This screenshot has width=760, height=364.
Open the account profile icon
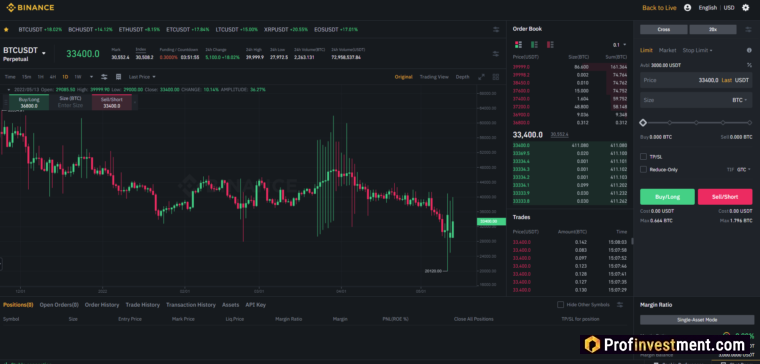pos(687,8)
